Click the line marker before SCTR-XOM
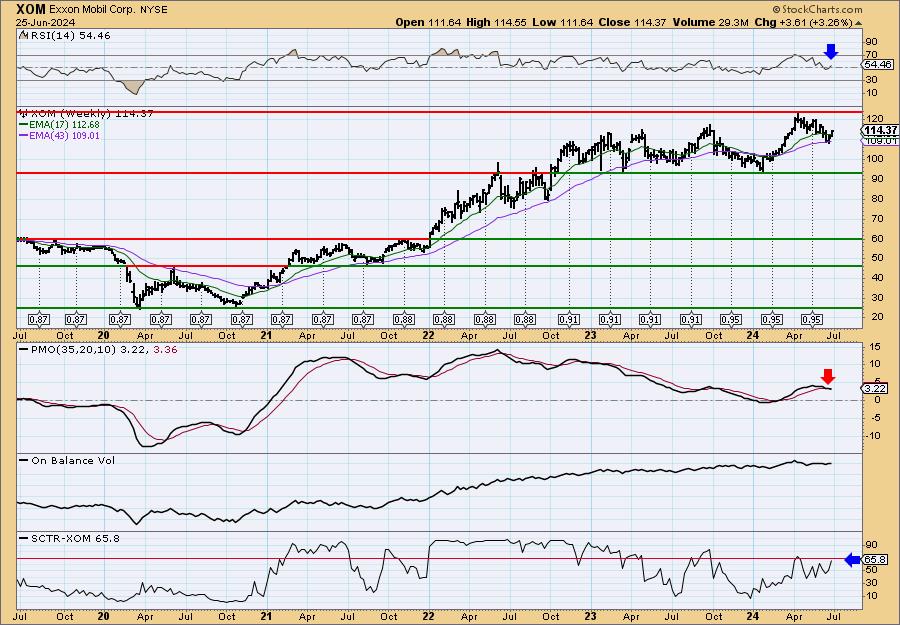The width and height of the screenshot is (900, 625). pos(24,538)
